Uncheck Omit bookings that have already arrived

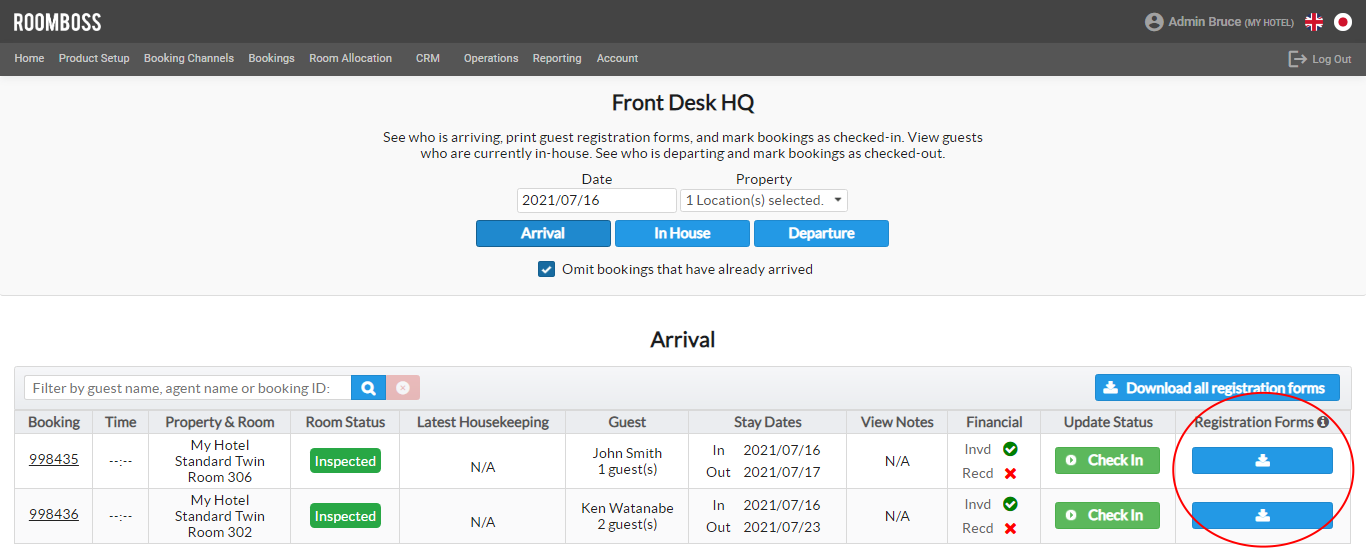pyautogui.click(x=546, y=269)
